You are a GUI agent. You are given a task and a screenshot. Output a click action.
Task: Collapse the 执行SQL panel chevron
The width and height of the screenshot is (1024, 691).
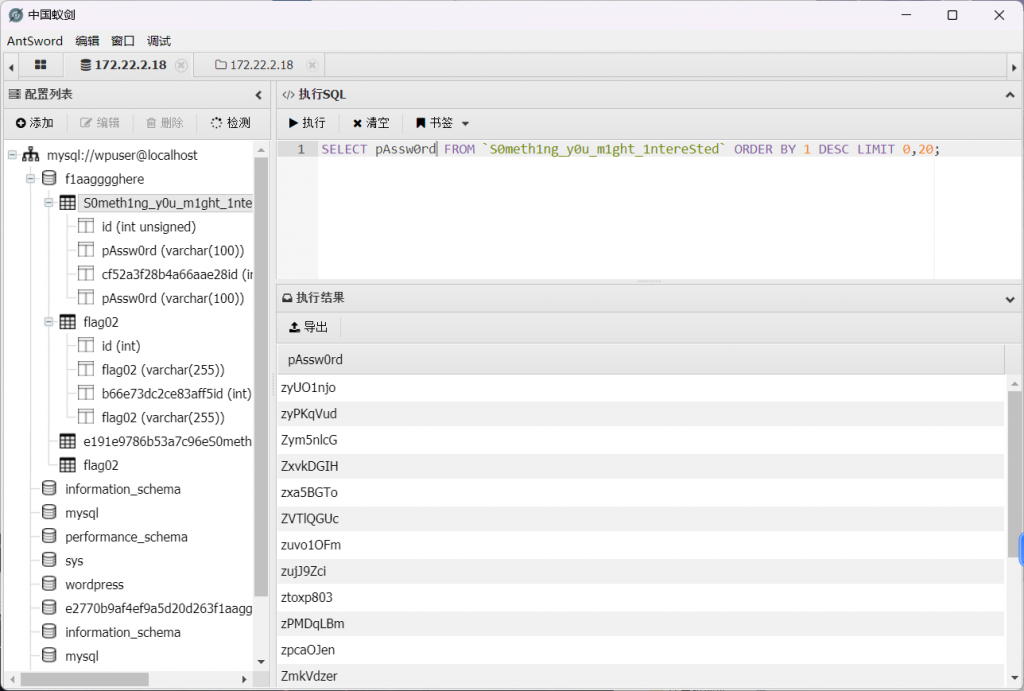tap(1010, 95)
